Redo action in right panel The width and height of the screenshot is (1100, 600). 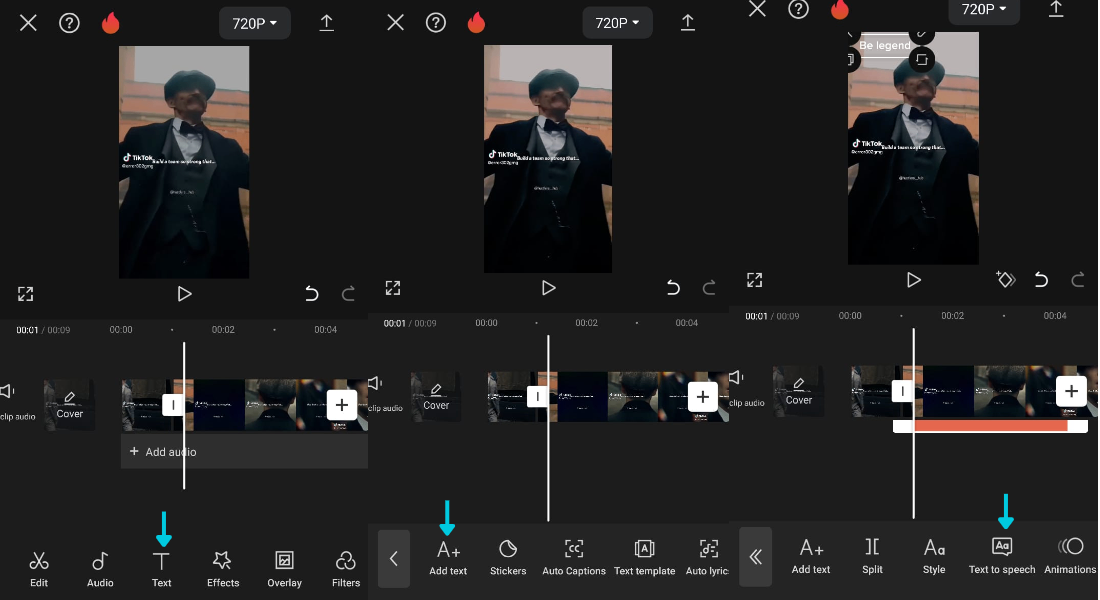[1078, 280]
